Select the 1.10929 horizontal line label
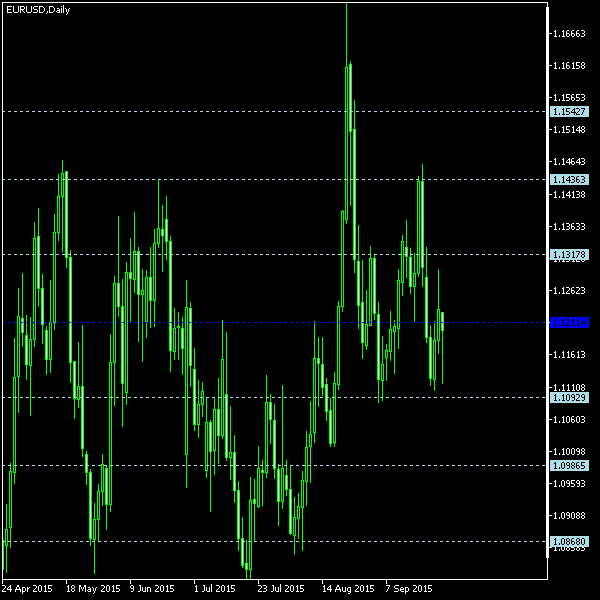Image resolution: width=600 pixels, height=600 pixels. pyautogui.click(x=569, y=398)
